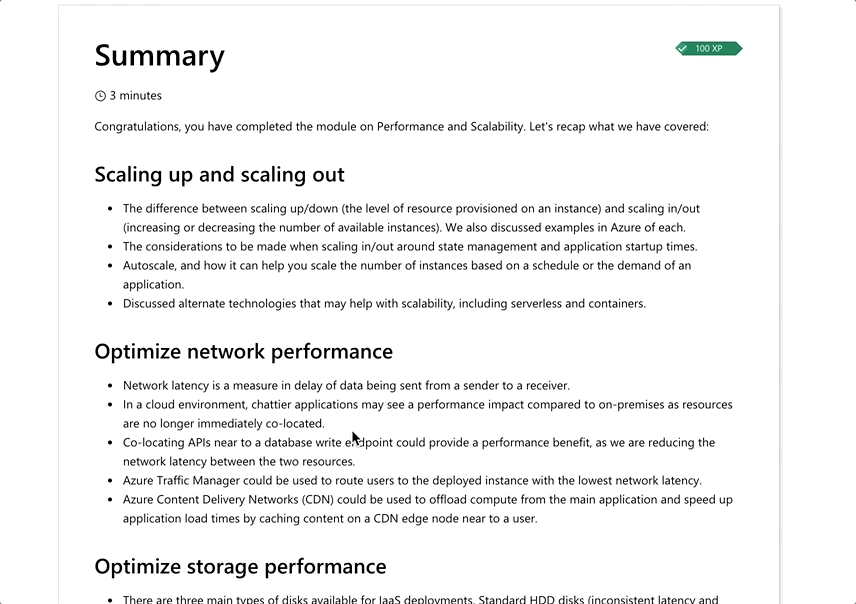Click the bullet about state management considerations
Image resolution: width=856 pixels, height=604 pixels.
410,246
